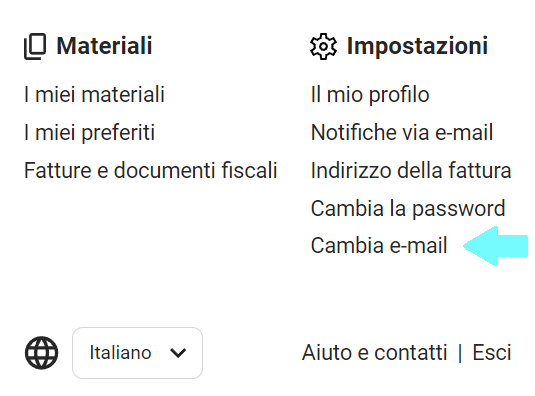
Task: Log out with Esci
Action: click(492, 352)
